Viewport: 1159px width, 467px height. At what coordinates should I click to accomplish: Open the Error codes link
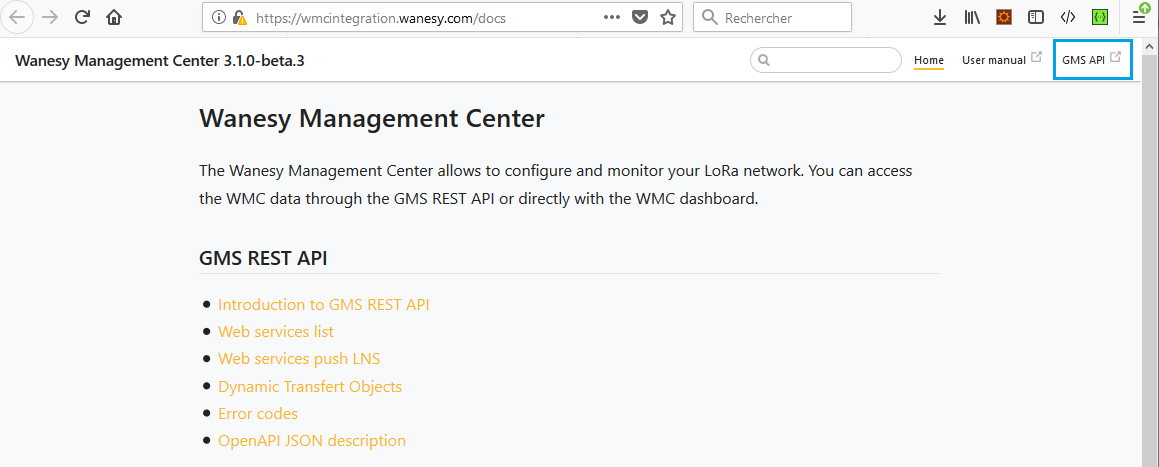pos(258,414)
